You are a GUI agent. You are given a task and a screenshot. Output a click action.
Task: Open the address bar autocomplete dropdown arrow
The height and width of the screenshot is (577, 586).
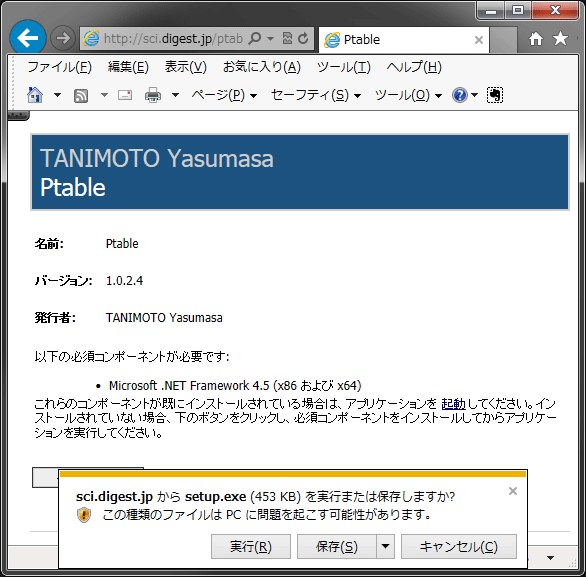(x=271, y=38)
